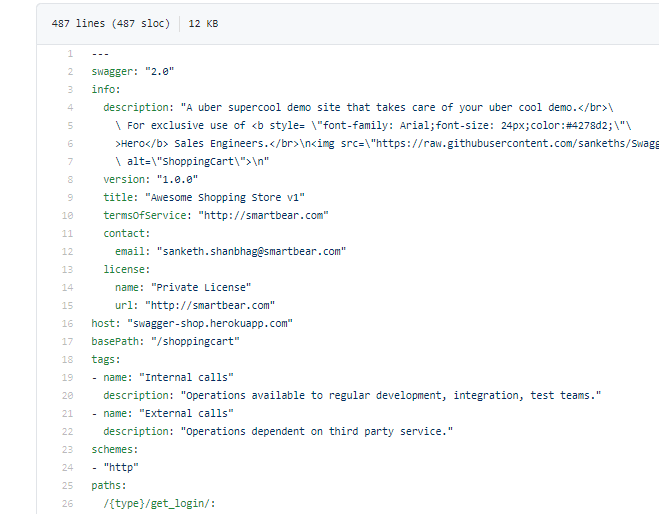Click line number 26 for get_login path

67,504
